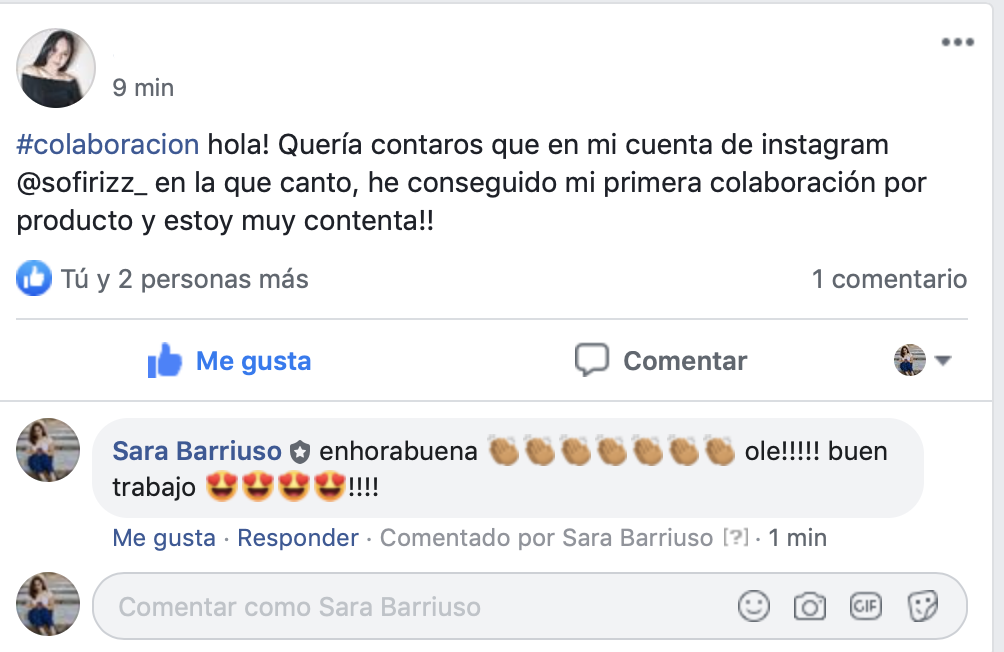The height and width of the screenshot is (652, 1004).
Task: Click the emoji smiley icon in comment box
Action: [754, 606]
